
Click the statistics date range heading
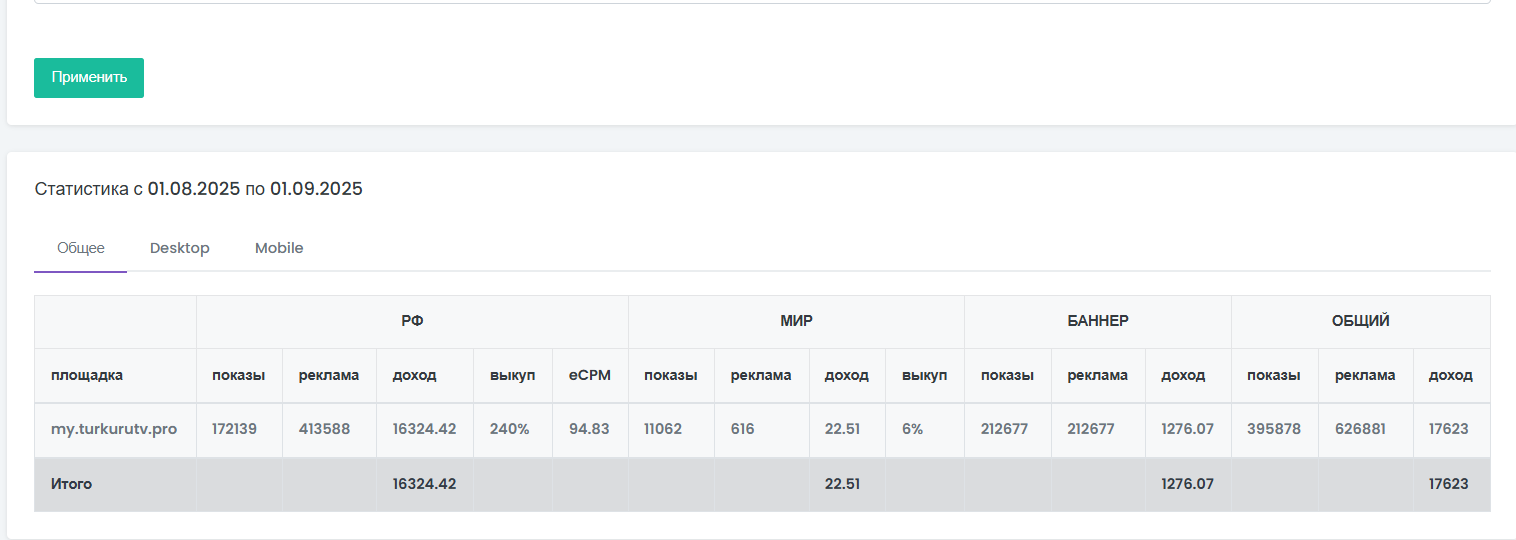[x=198, y=189]
